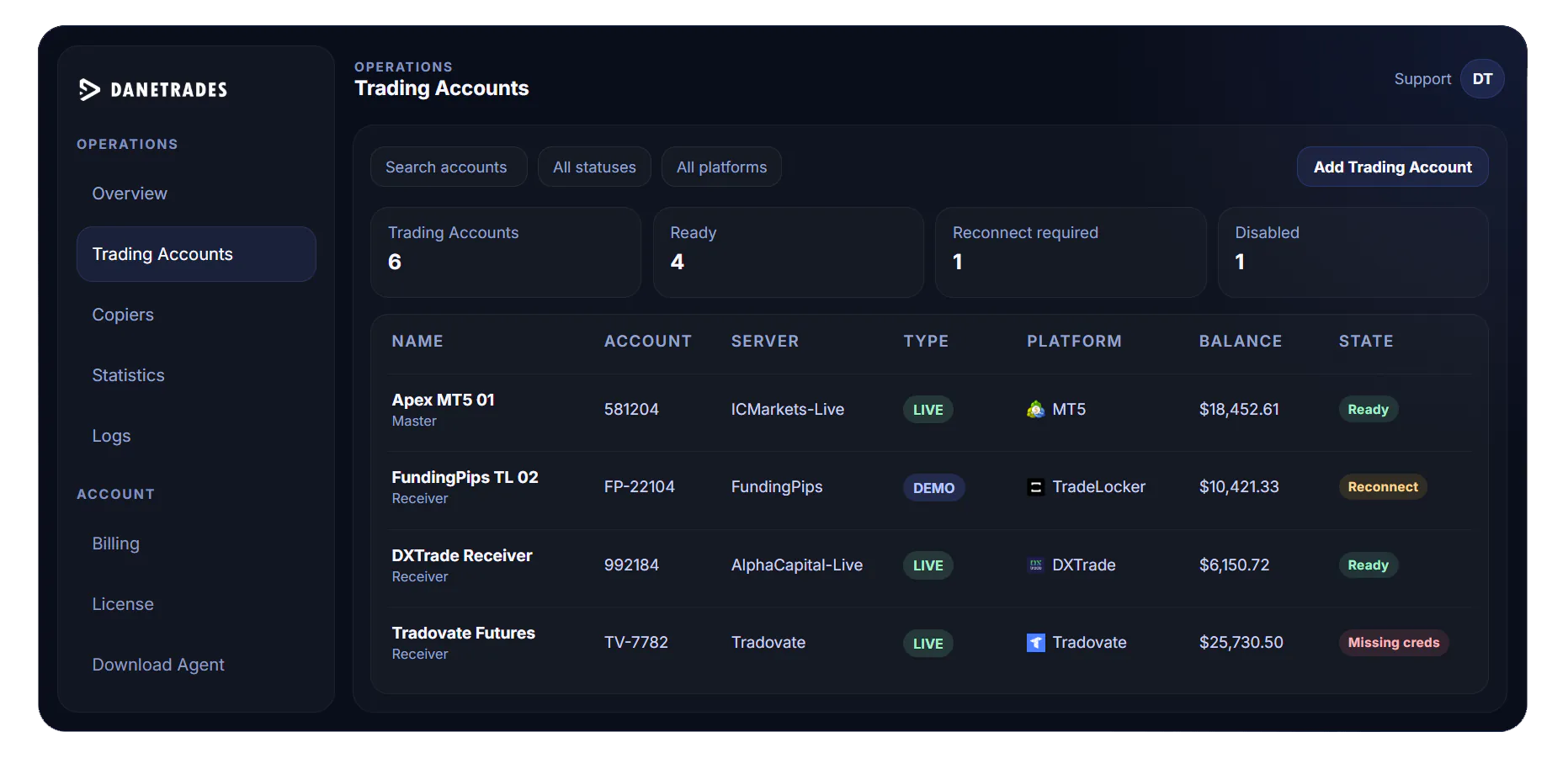Click the DaneTrades logo icon
Viewport: 1568px width, 769px height.
89,89
